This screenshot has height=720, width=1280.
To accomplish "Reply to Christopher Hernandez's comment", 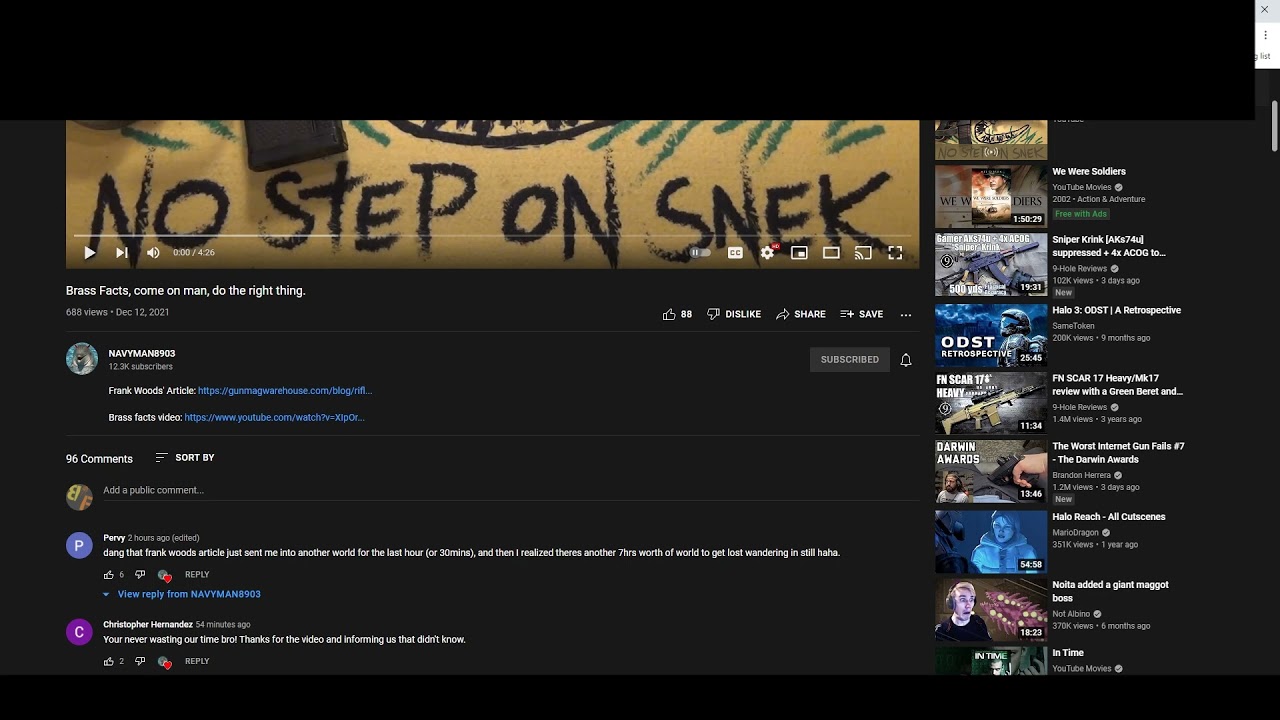I will [x=197, y=662].
